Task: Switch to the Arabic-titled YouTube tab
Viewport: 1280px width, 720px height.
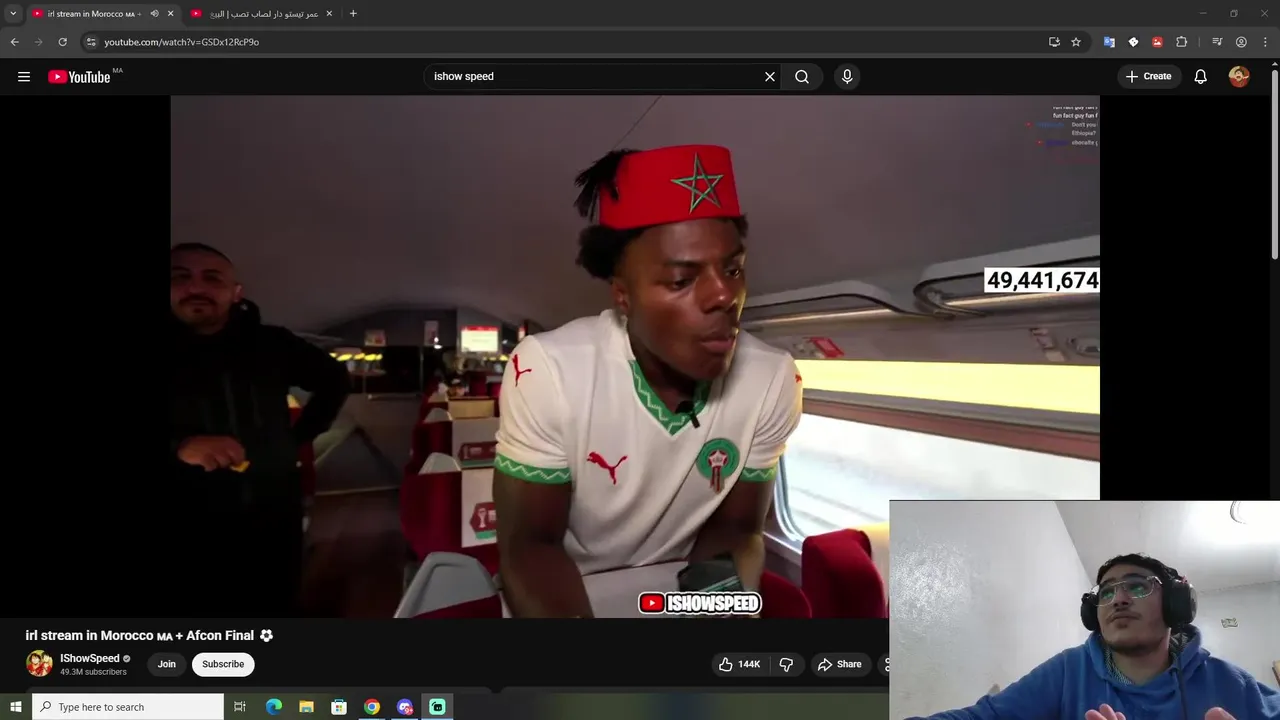Action: pos(263,14)
